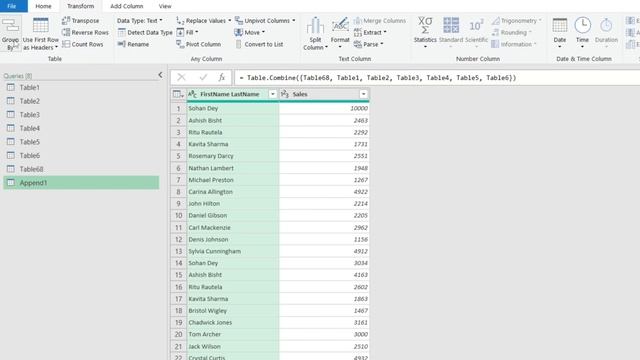Screen dimensions: 640x360
Task: Open the Date column tool
Action: point(560,32)
